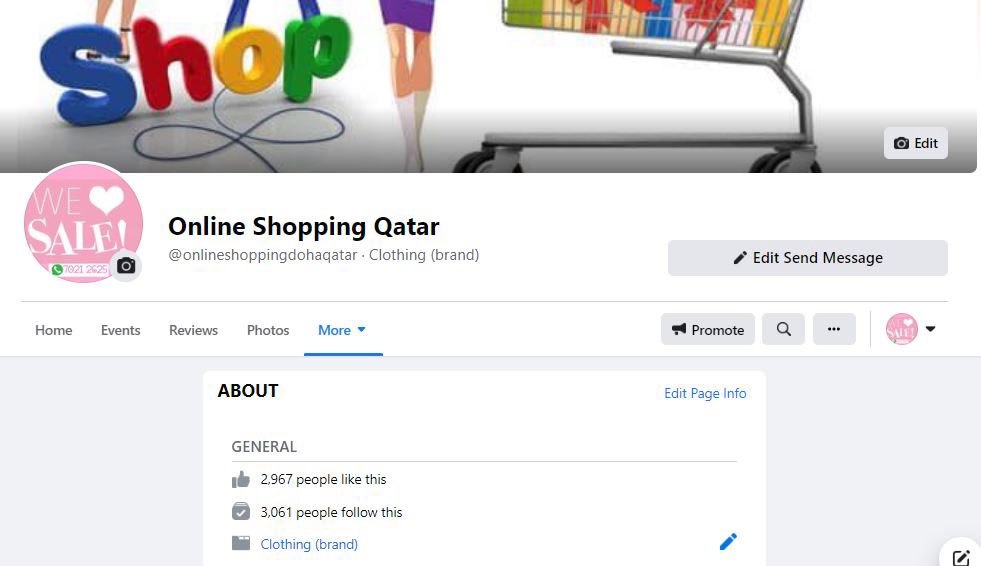Open the three-dots more options button

(x=834, y=329)
